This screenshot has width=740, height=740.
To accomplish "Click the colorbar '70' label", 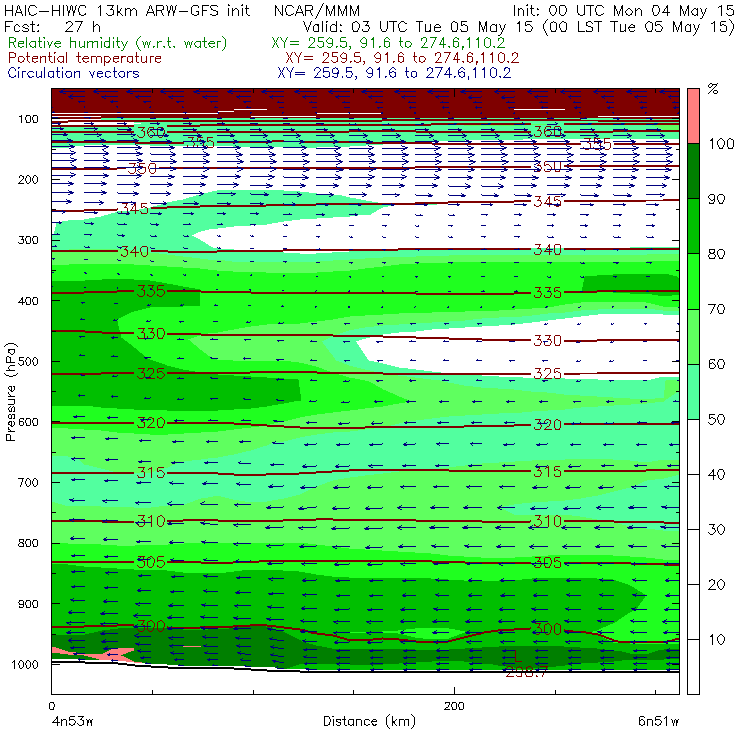I will [x=716, y=309].
